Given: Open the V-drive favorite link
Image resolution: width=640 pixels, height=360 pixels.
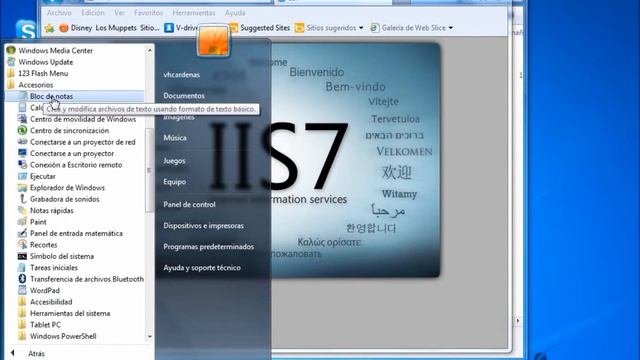Looking at the screenshot, I should coord(181,28).
